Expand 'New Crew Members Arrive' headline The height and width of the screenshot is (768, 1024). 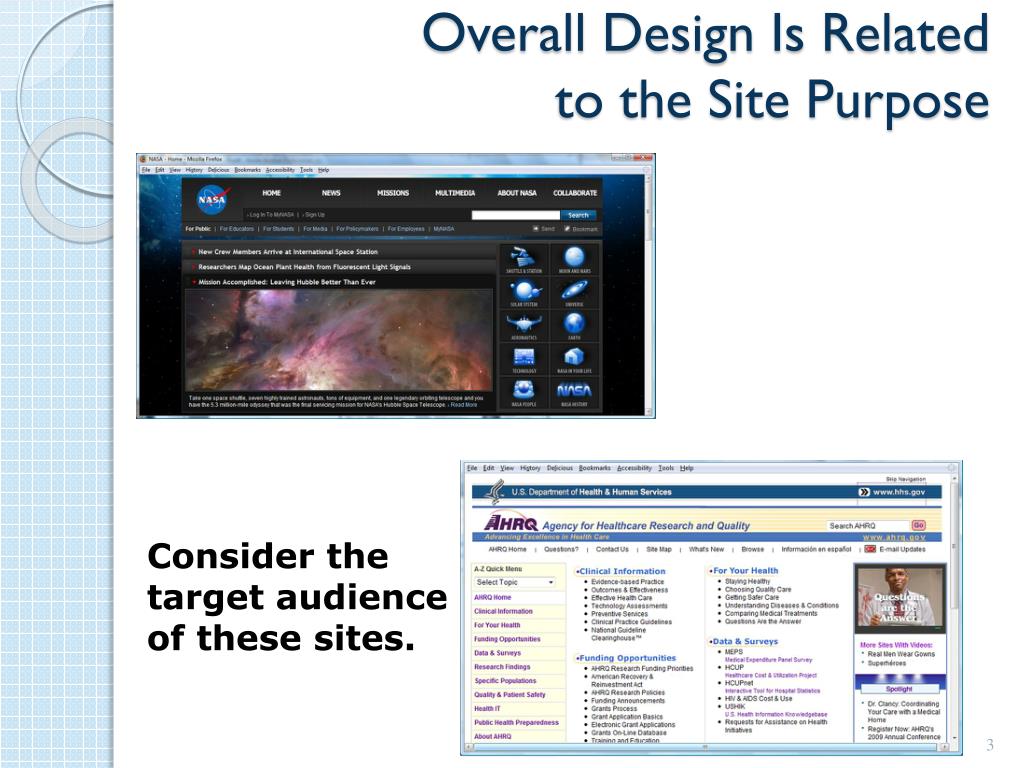pos(194,252)
